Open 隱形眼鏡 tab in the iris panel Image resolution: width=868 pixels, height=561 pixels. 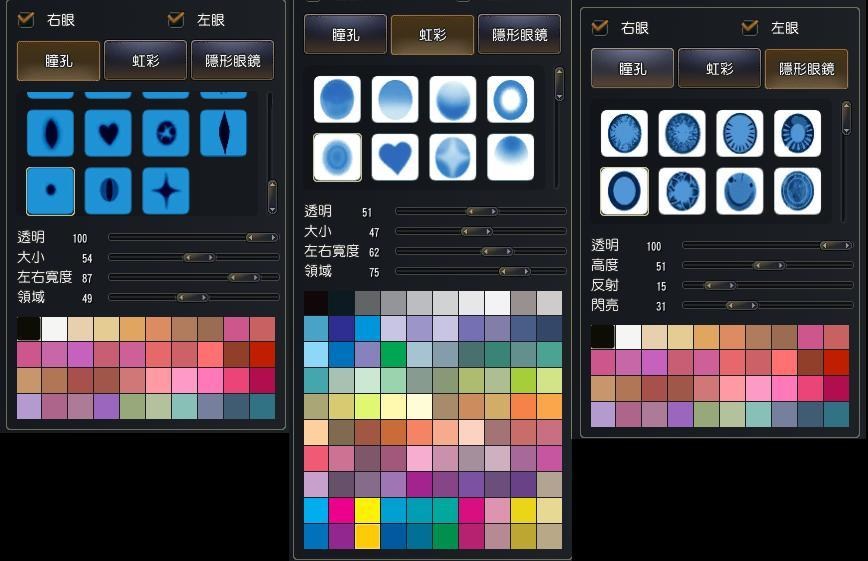click(519, 34)
